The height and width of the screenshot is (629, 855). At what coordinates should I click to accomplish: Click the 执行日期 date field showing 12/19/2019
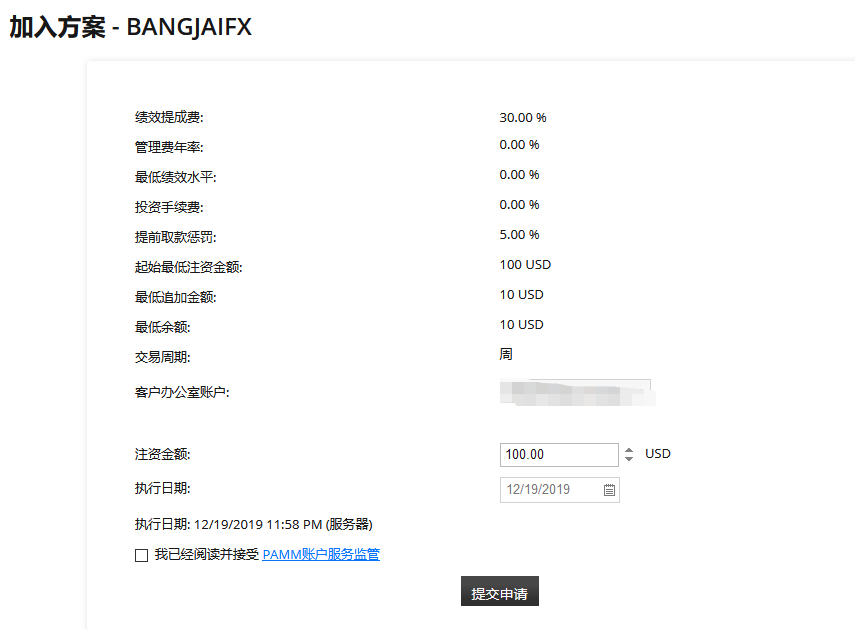[x=559, y=489]
